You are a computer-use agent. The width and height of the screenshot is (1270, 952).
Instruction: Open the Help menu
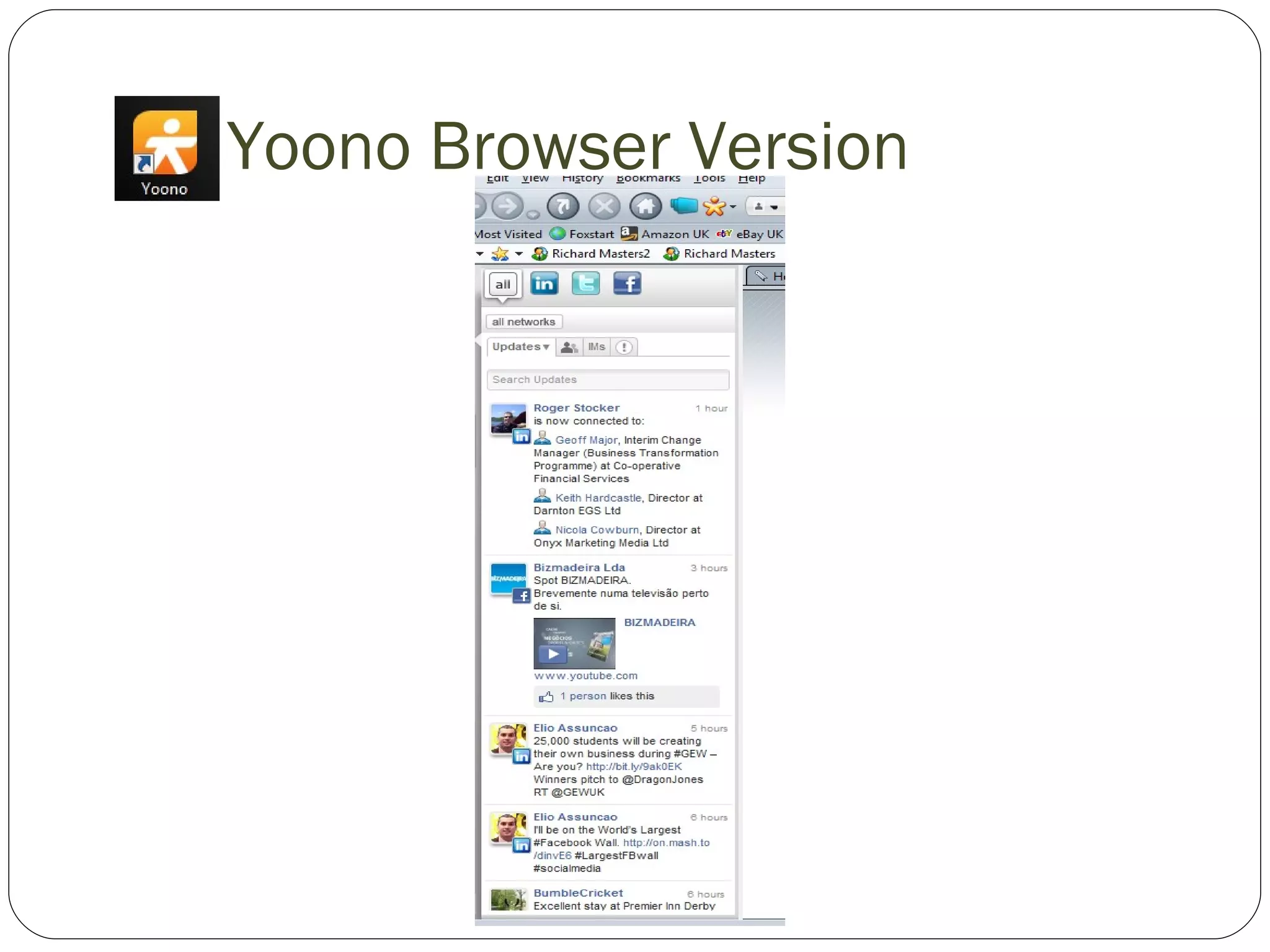click(x=752, y=178)
